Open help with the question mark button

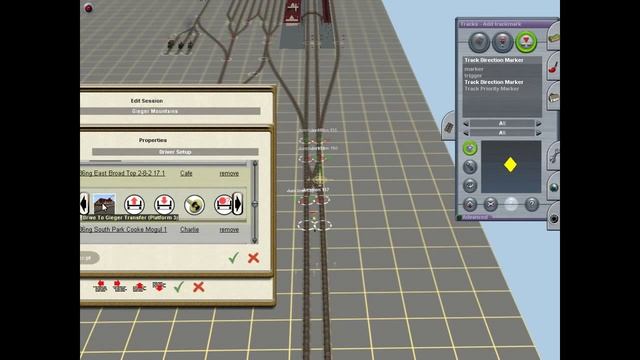coord(531,204)
